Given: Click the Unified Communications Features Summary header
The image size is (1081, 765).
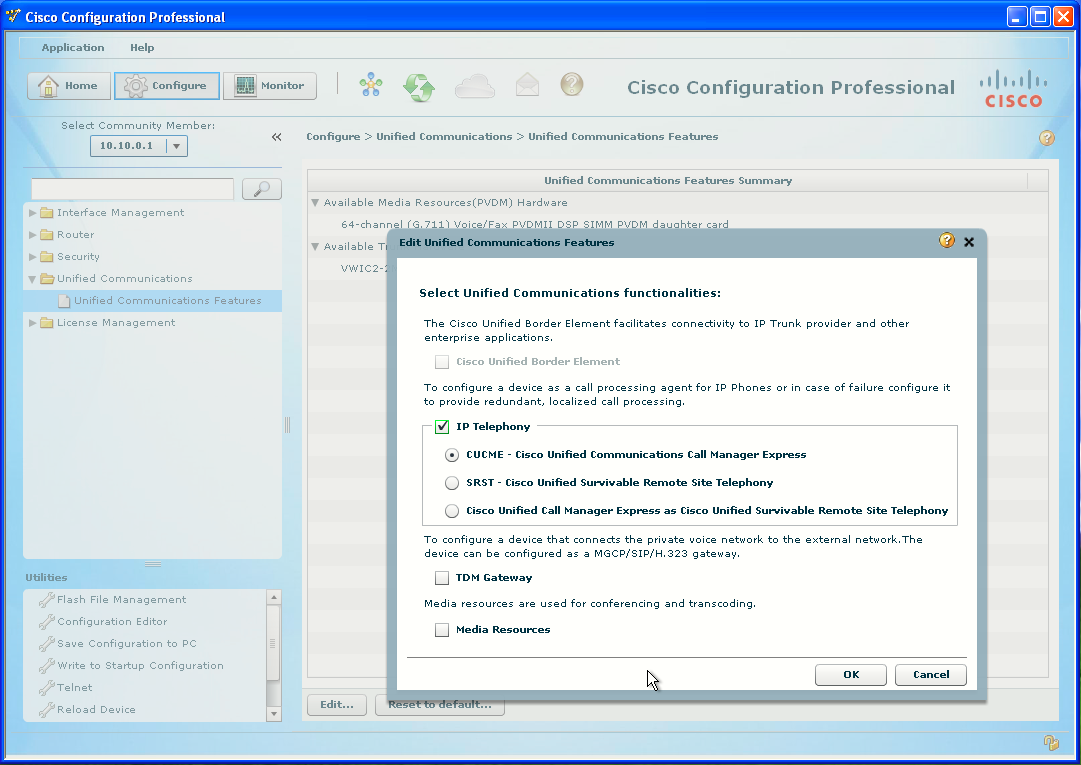Looking at the screenshot, I should tap(667, 181).
